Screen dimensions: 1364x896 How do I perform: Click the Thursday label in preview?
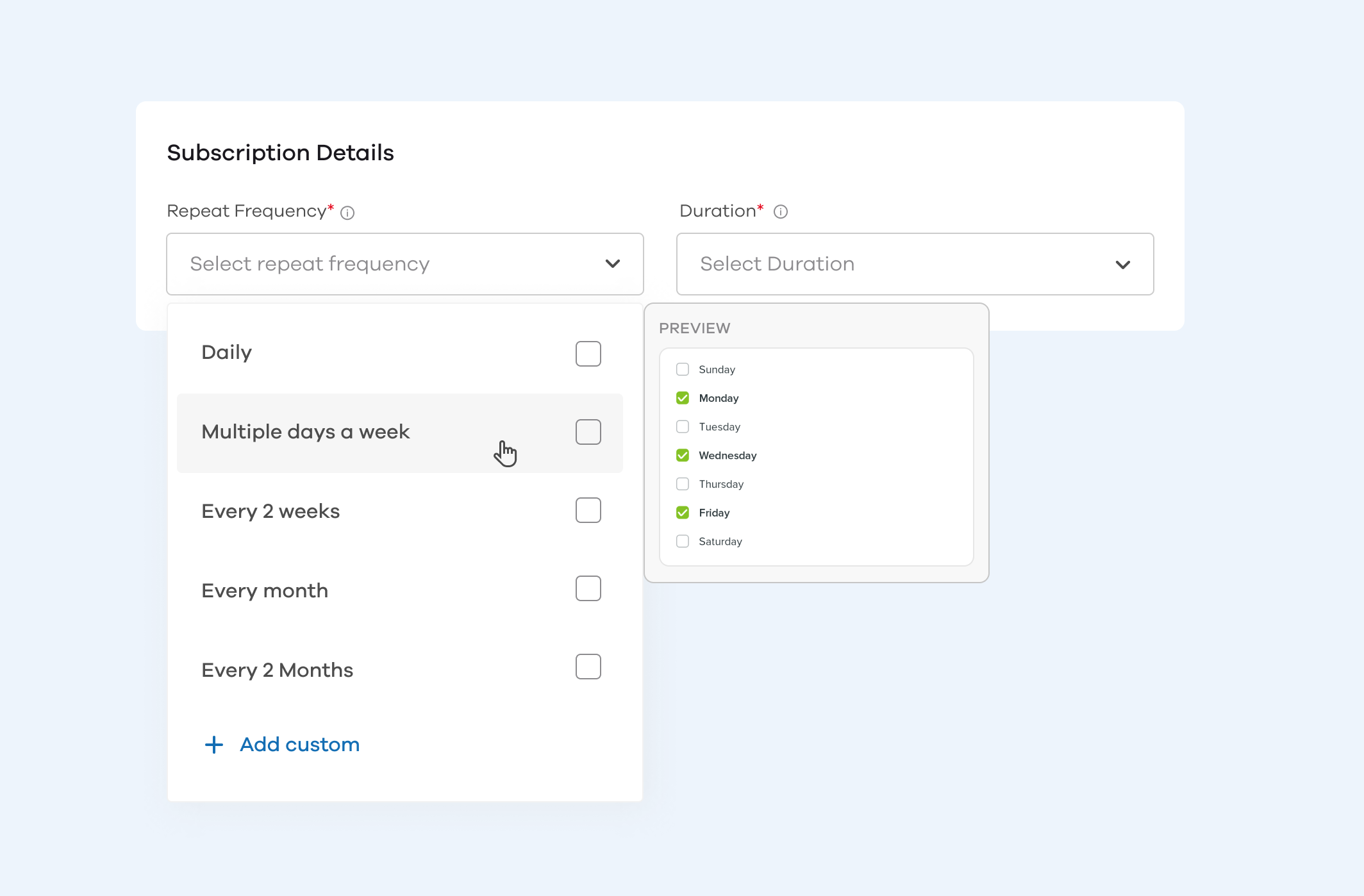(x=721, y=485)
